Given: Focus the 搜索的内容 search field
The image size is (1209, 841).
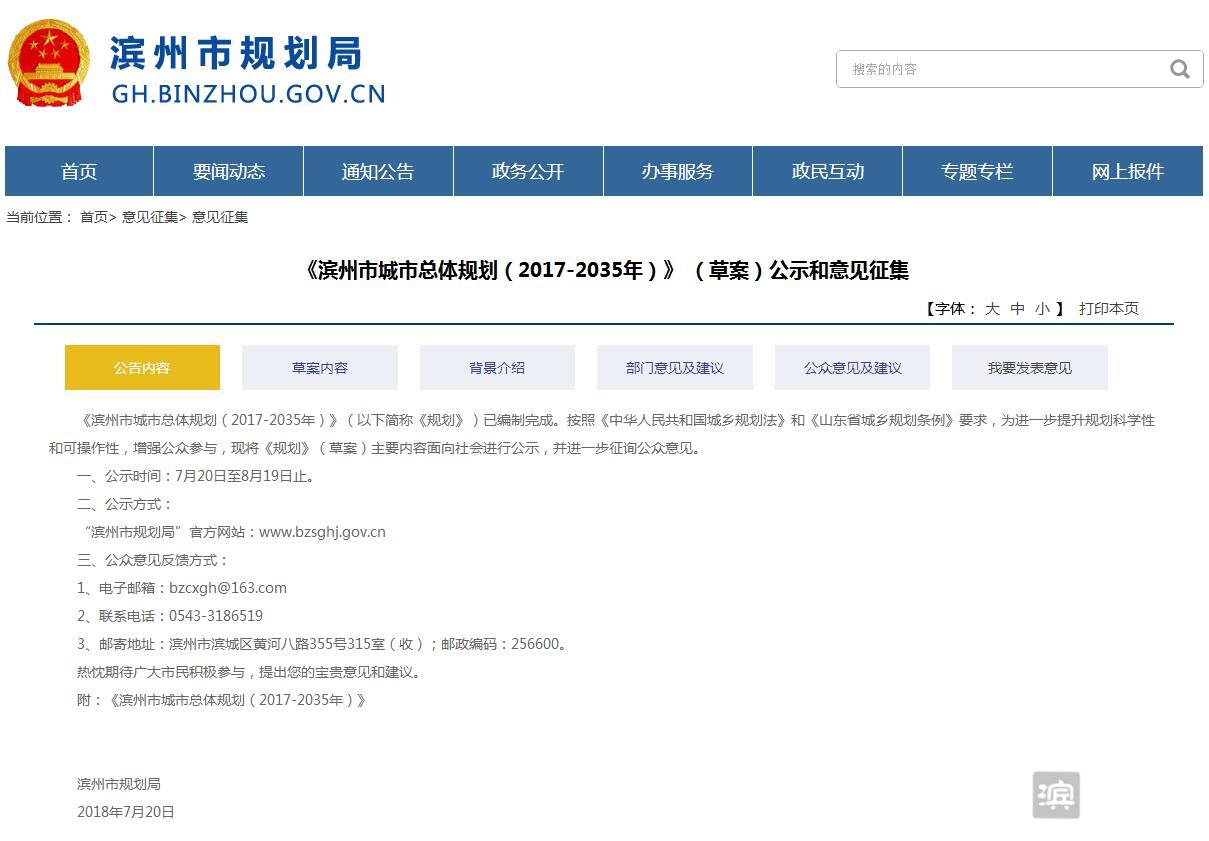Looking at the screenshot, I should (1019, 69).
